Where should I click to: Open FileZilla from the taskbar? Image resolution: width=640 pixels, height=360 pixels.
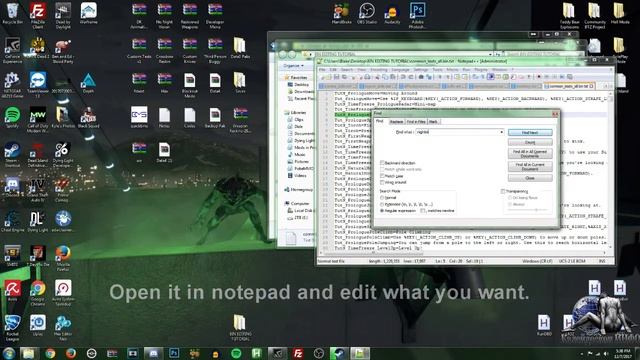[x=298, y=353]
